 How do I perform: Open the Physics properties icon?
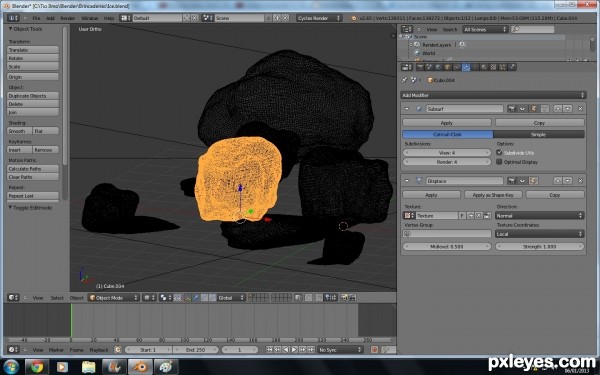(x=512, y=67)
